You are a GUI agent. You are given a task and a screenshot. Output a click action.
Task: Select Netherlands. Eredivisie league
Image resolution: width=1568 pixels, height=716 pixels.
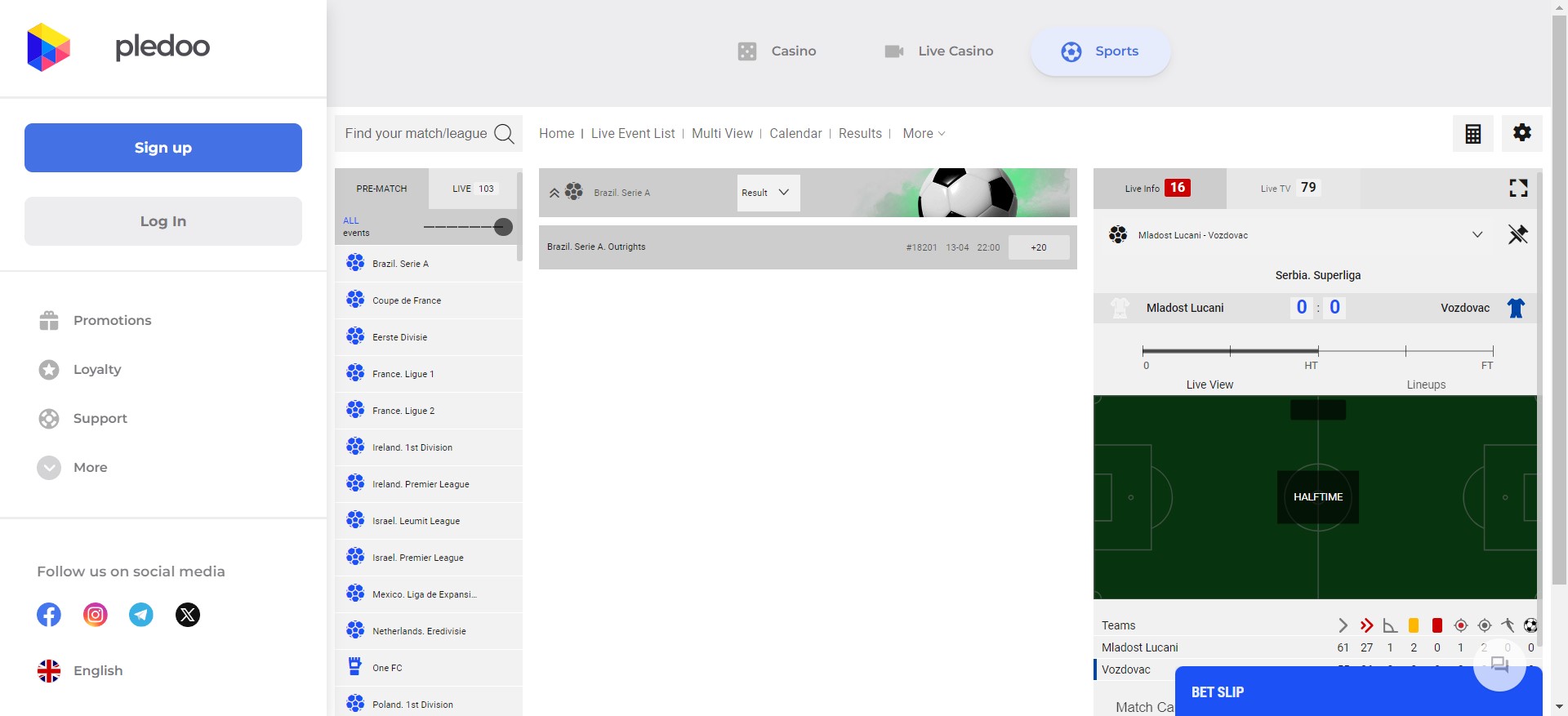(x=429, y=631)
